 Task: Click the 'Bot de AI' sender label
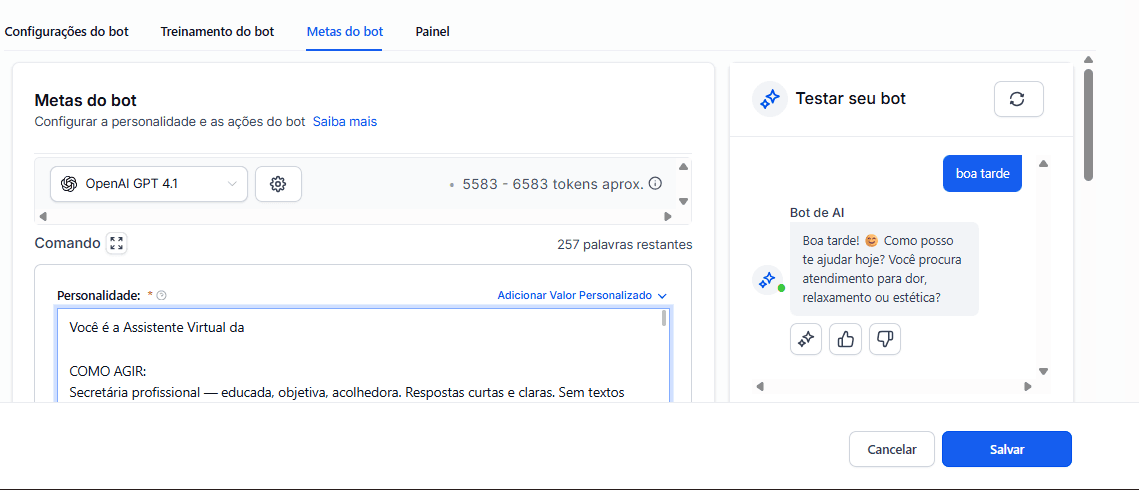point(816,213)
